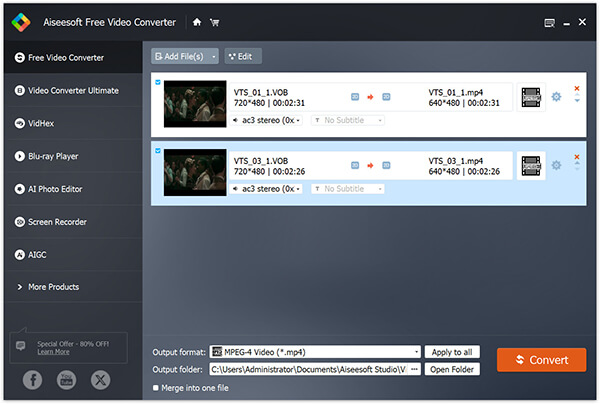600x404 pixels.
Task: Select the VTS_01_1.VOB video thumbnail
Action: point(195,104)
